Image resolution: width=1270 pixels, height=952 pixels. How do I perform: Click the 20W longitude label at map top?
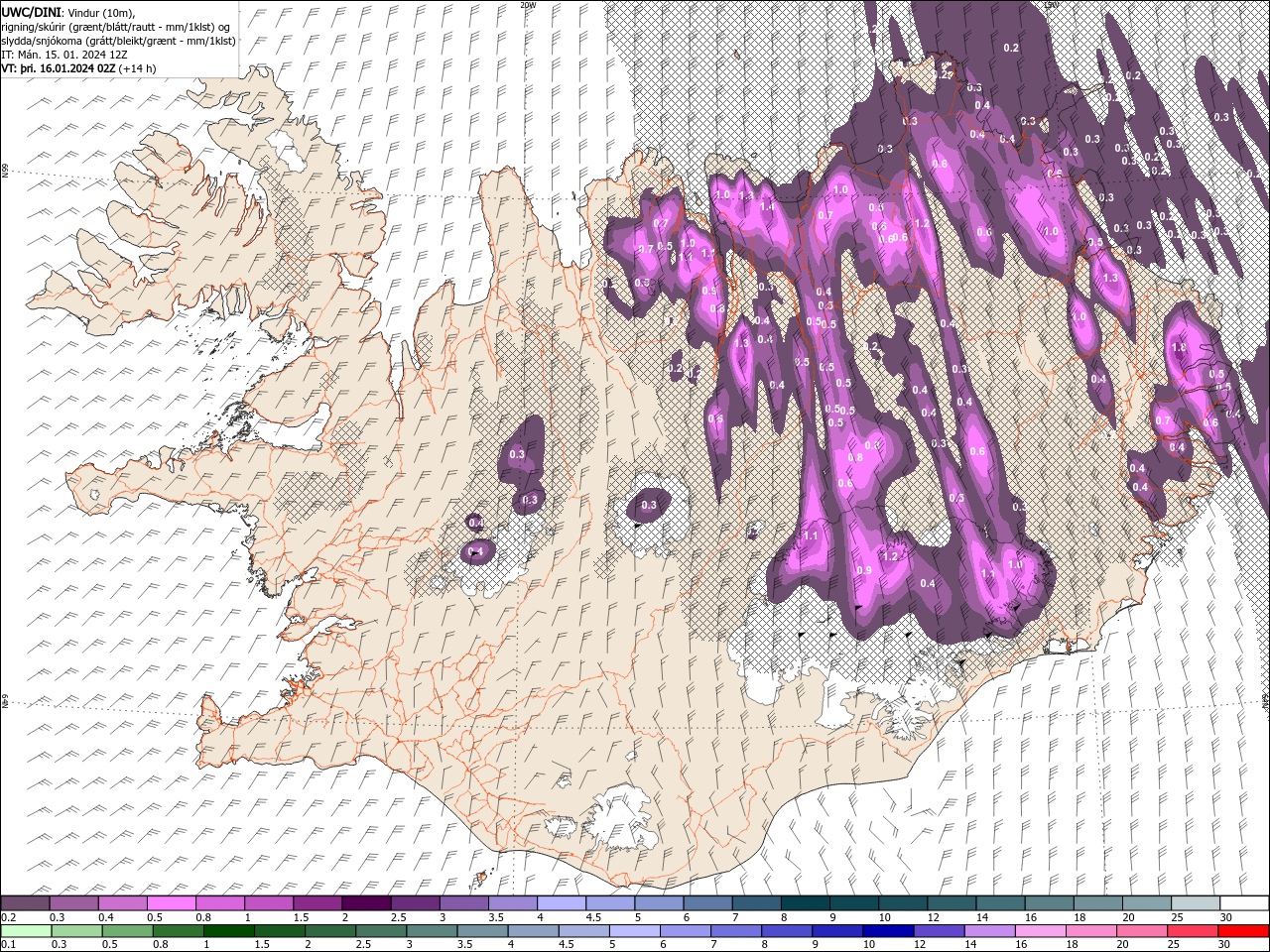click(528, 5)
